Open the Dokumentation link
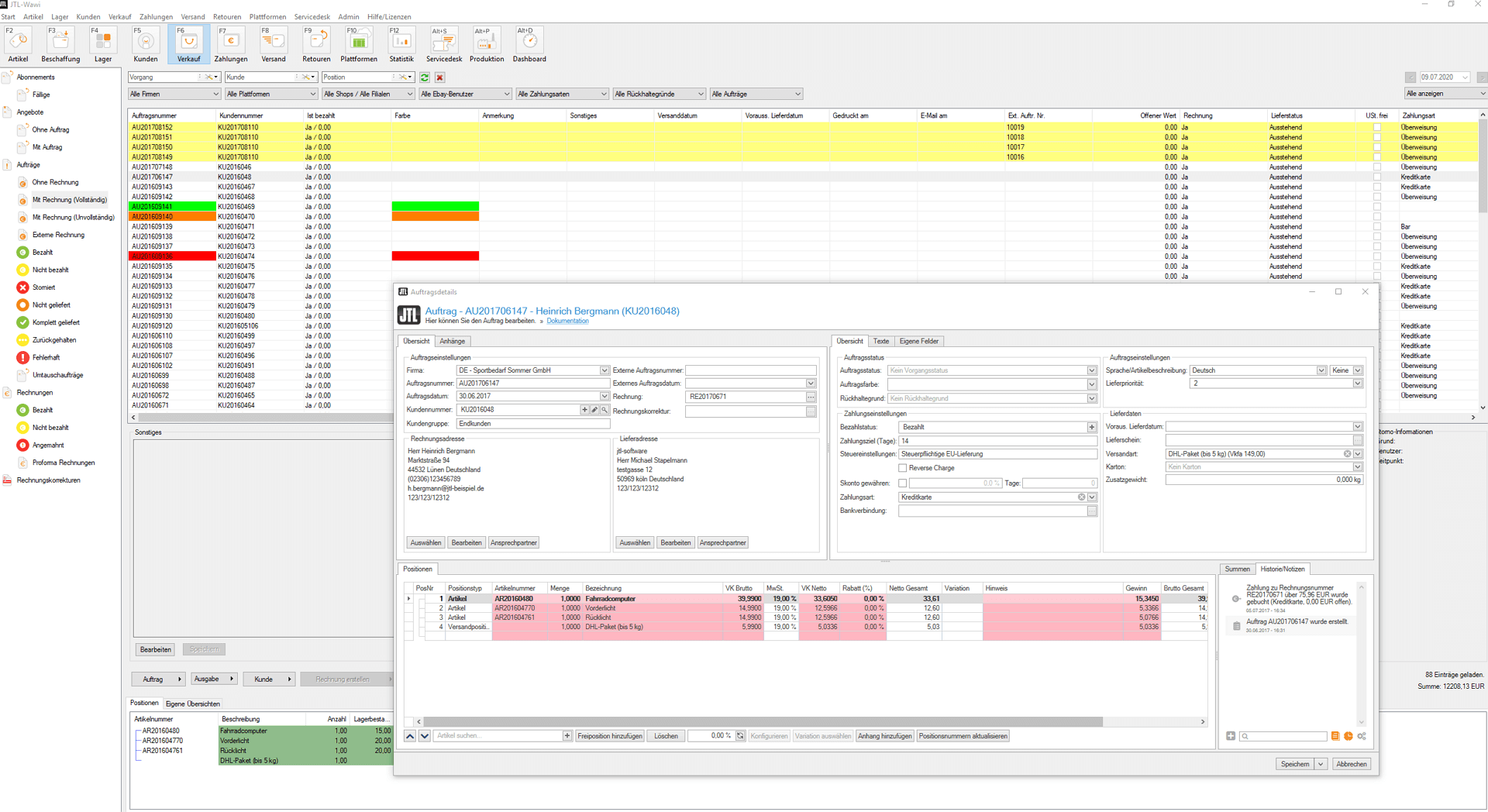Viewport: 1488px width, 812px height. [x=567, y=321]
